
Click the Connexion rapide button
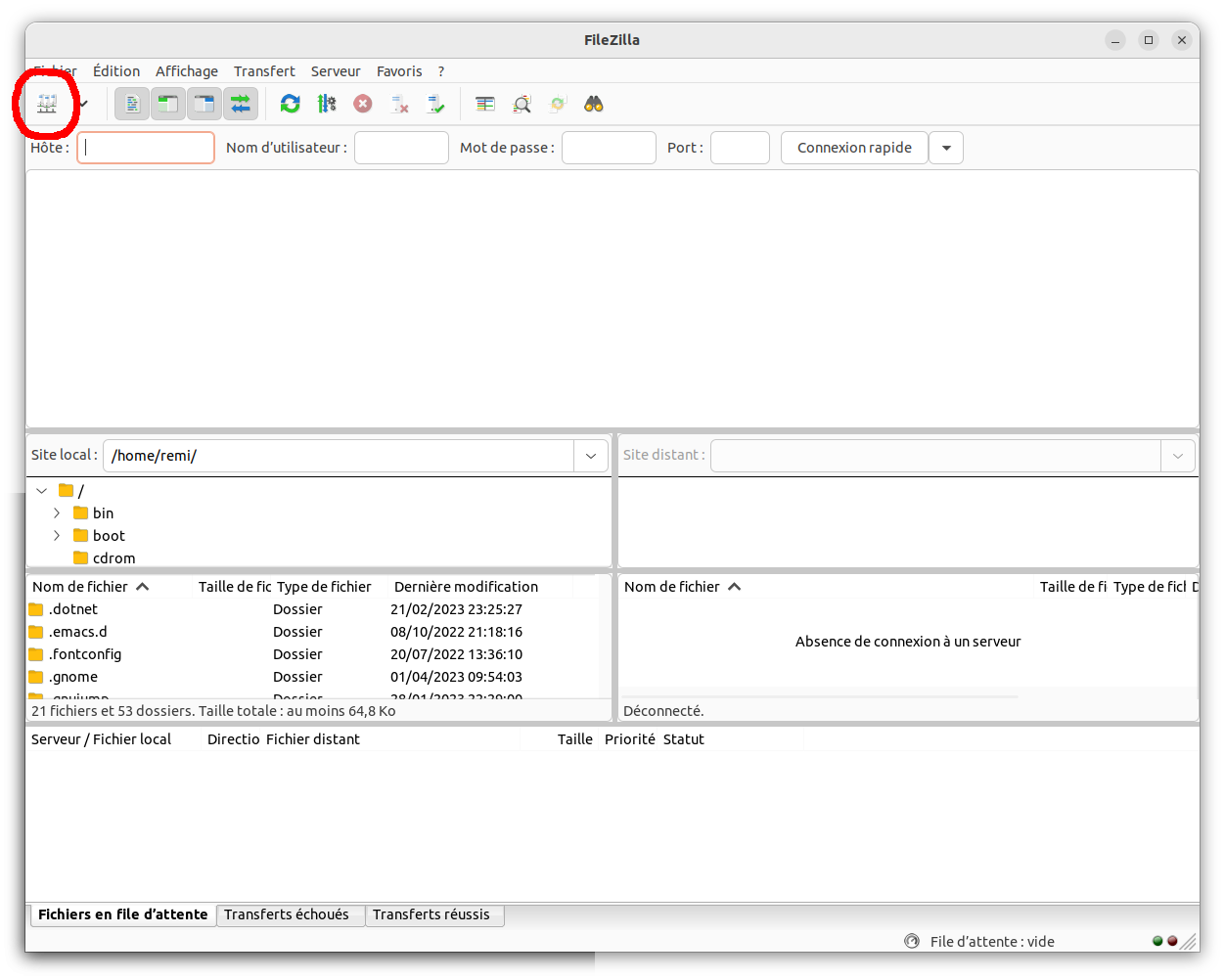(x=854, y=148)
